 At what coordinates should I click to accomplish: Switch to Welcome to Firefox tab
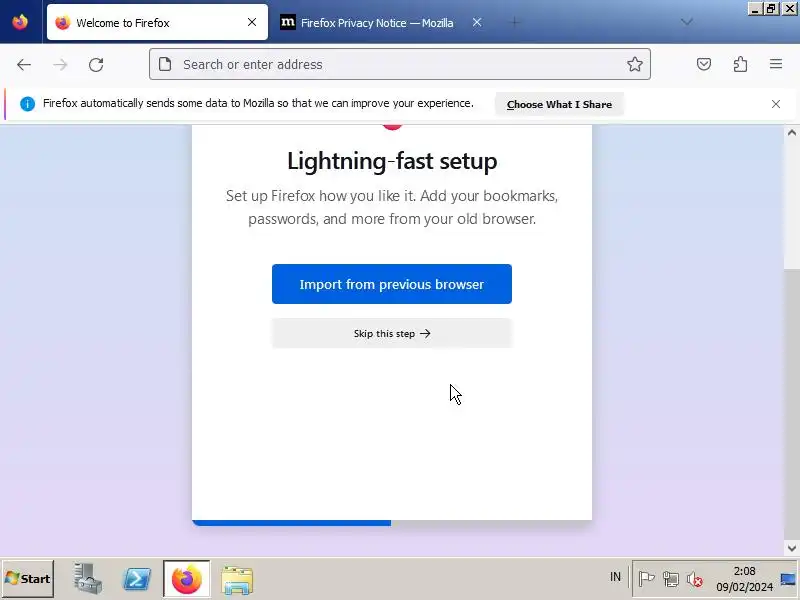pyautogui.click(x=157, y=22)
